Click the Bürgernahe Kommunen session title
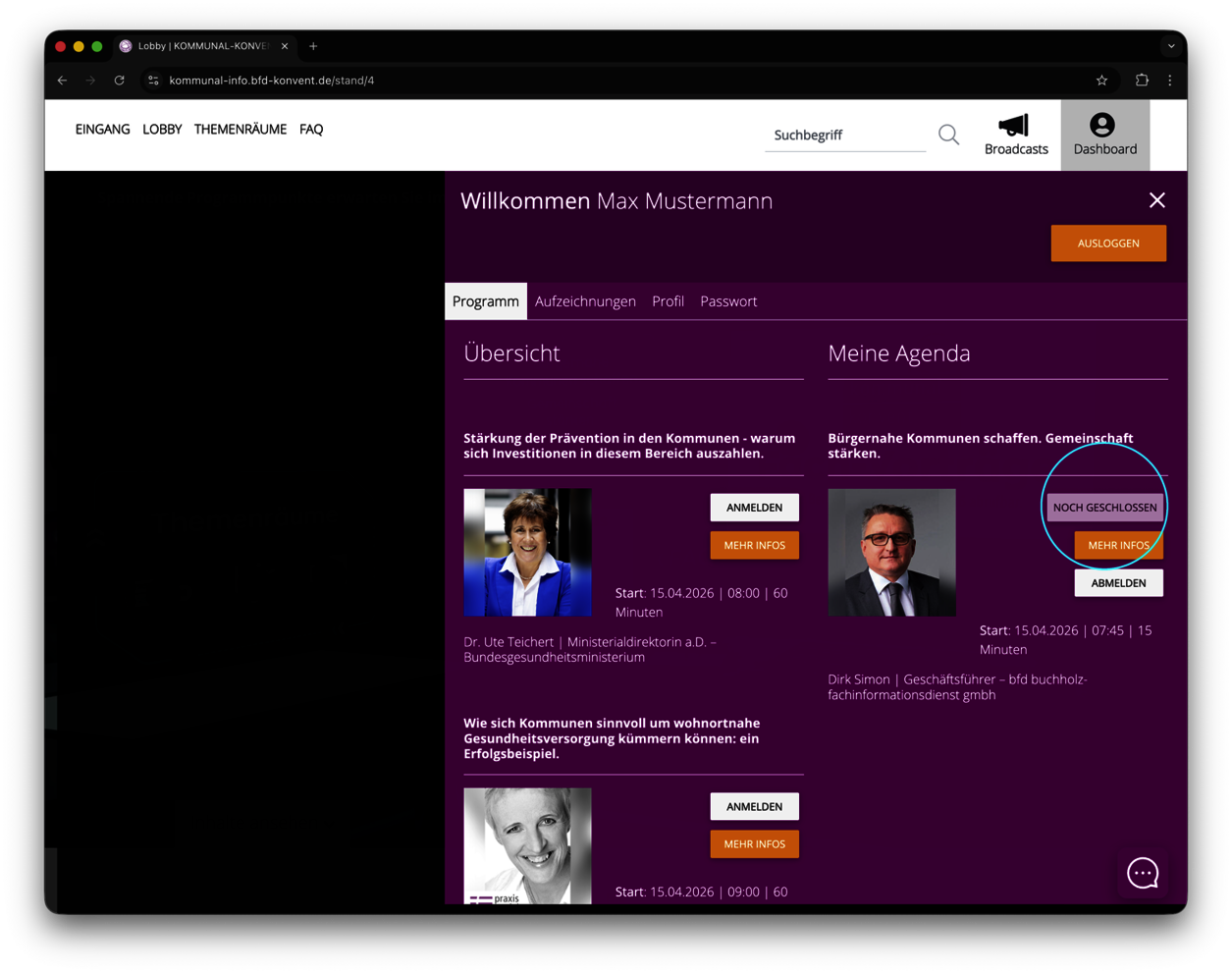Viewport: 1232px width, 974px height. [x=981, y=446]
